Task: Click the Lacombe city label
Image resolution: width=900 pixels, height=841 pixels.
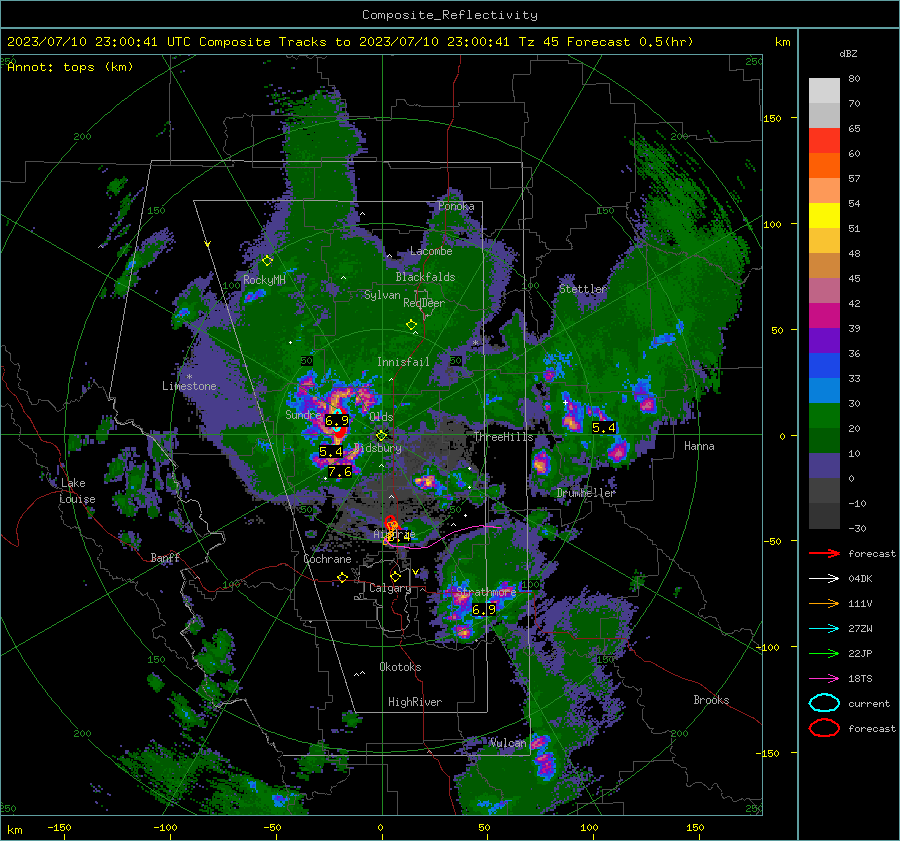Action: (431, 251)
